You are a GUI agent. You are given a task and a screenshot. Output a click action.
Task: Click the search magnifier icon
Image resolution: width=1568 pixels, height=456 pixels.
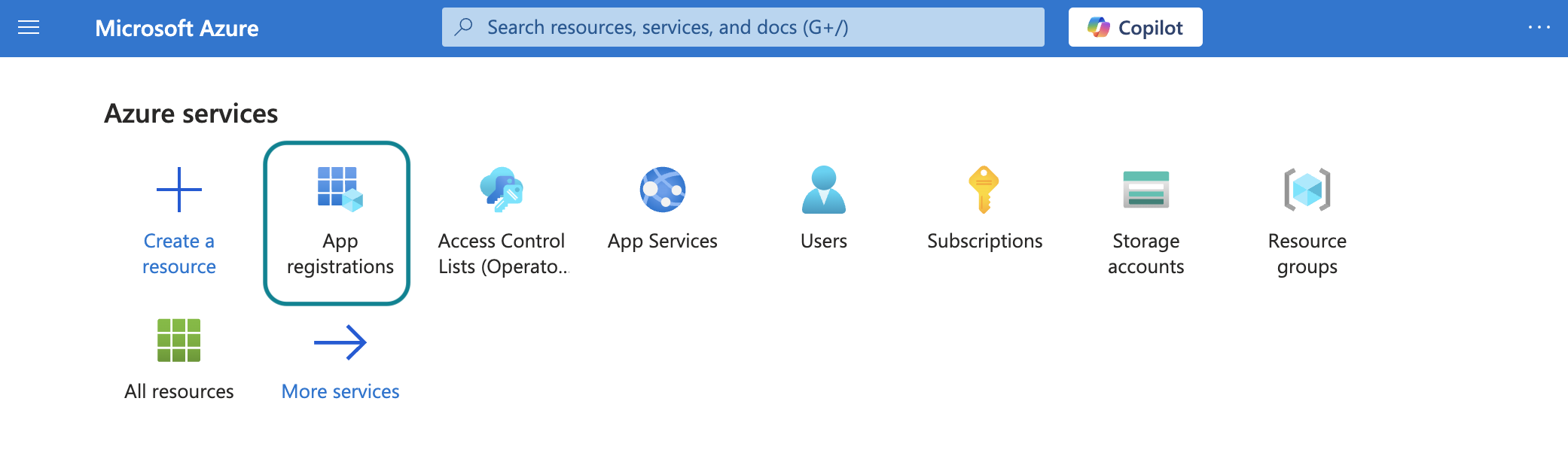click(x=464, y=27)
